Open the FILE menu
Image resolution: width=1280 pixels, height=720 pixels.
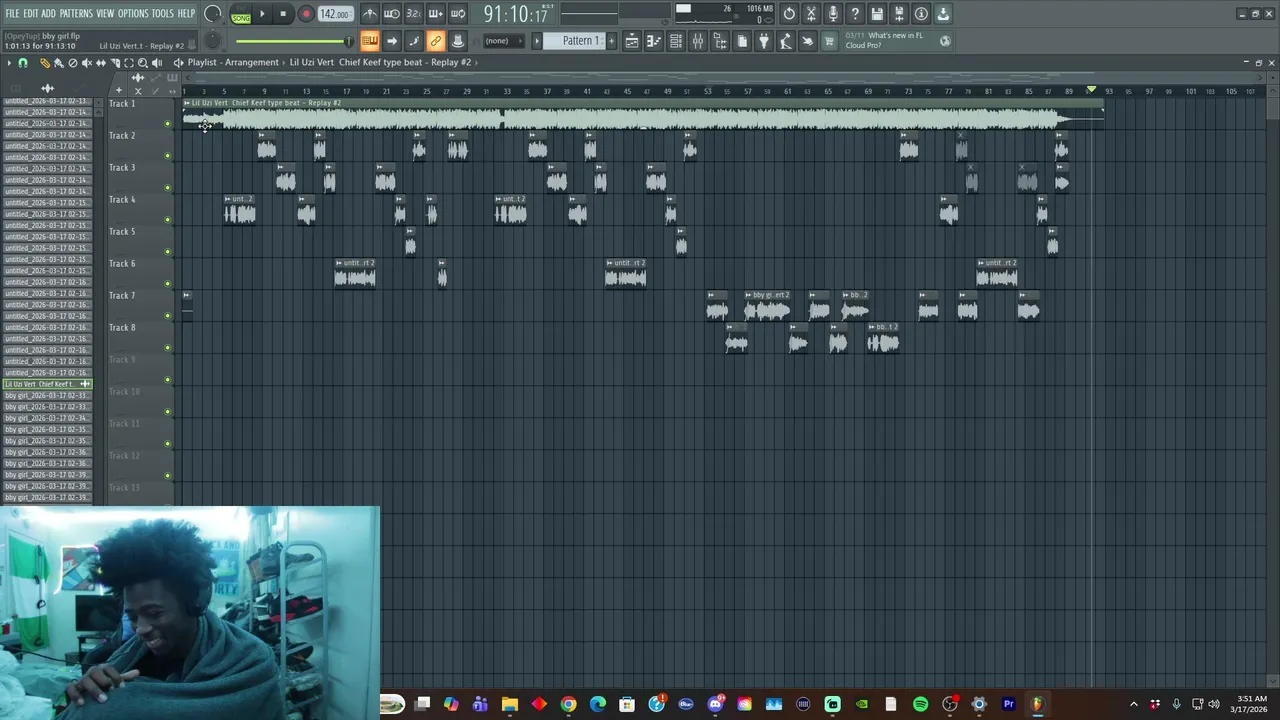[12, 13]
